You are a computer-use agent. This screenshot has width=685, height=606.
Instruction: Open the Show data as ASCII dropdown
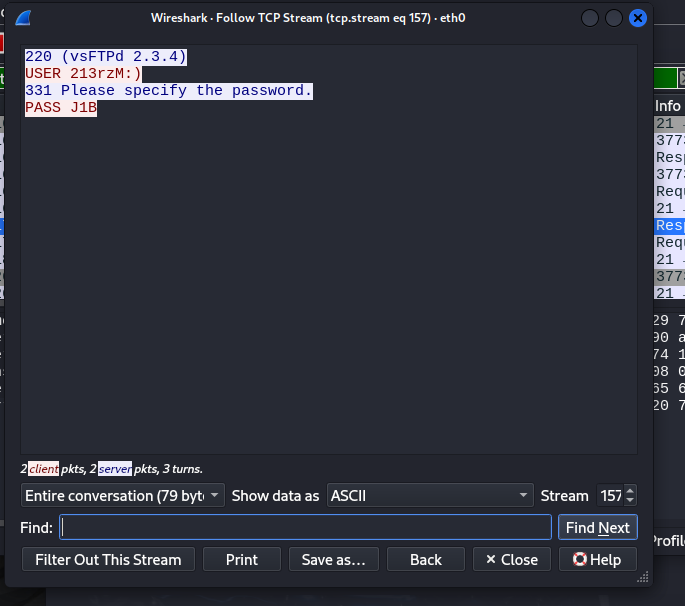(x=430, y=495)
